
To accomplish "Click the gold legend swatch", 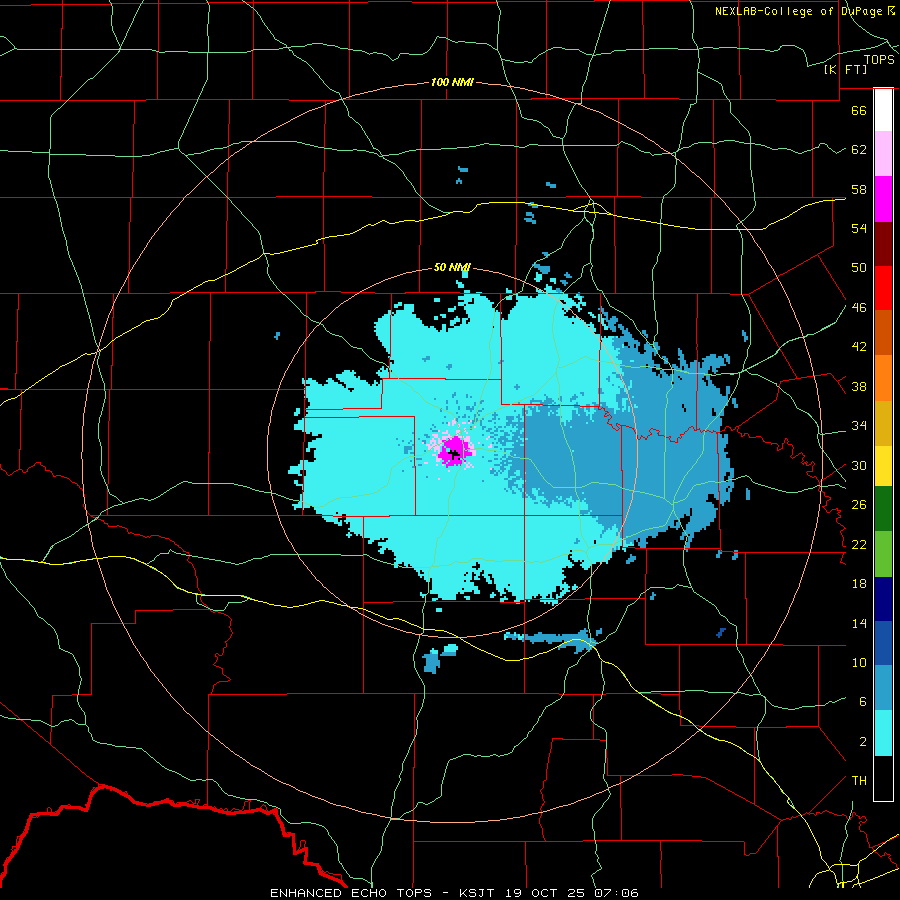I will (x=883, y=423).
